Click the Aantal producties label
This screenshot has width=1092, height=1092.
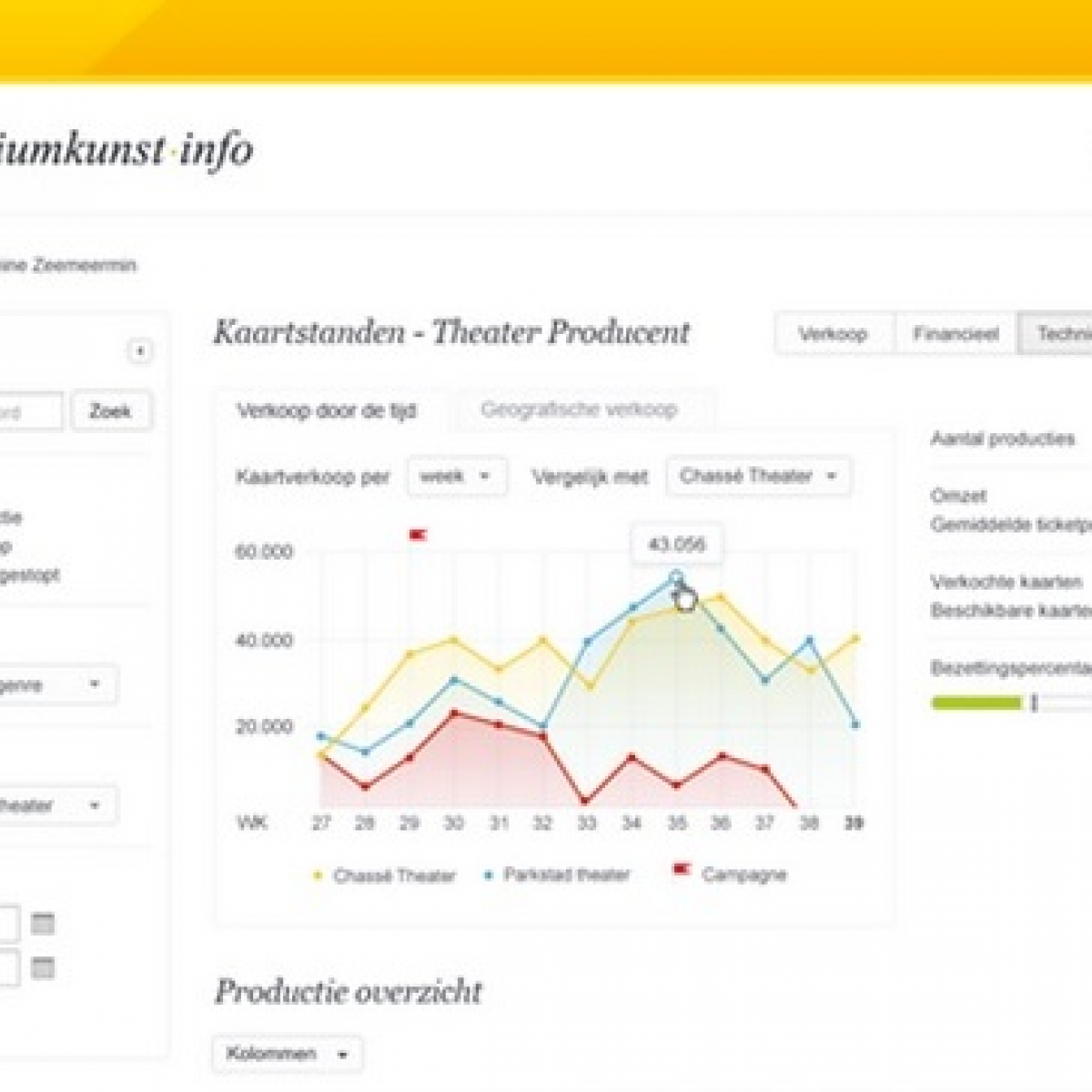(1002, 440)
